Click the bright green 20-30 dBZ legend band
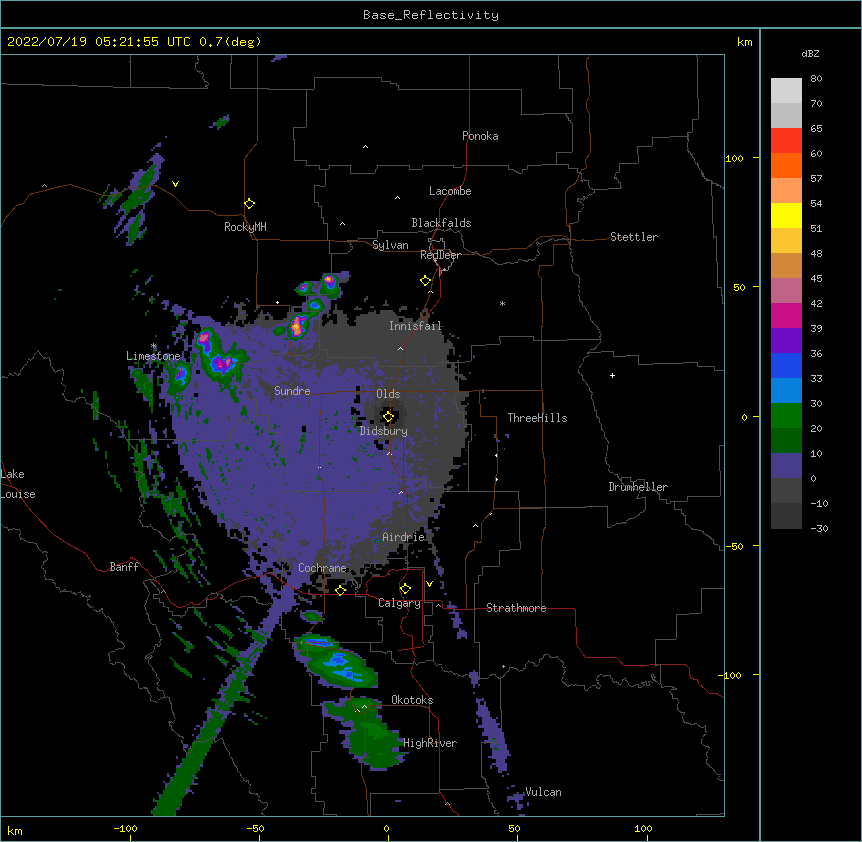862x842 pixels. pos(786,416)
